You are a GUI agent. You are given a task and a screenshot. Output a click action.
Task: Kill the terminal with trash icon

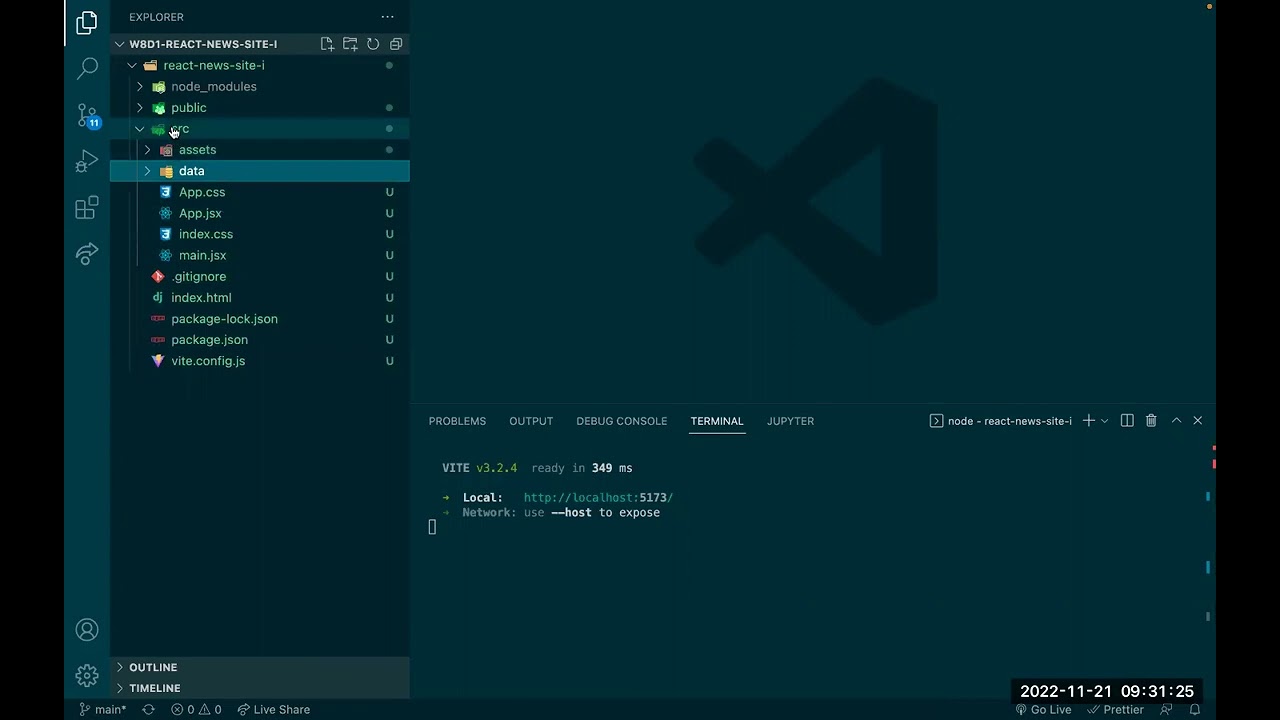[x=1151, y=421]
